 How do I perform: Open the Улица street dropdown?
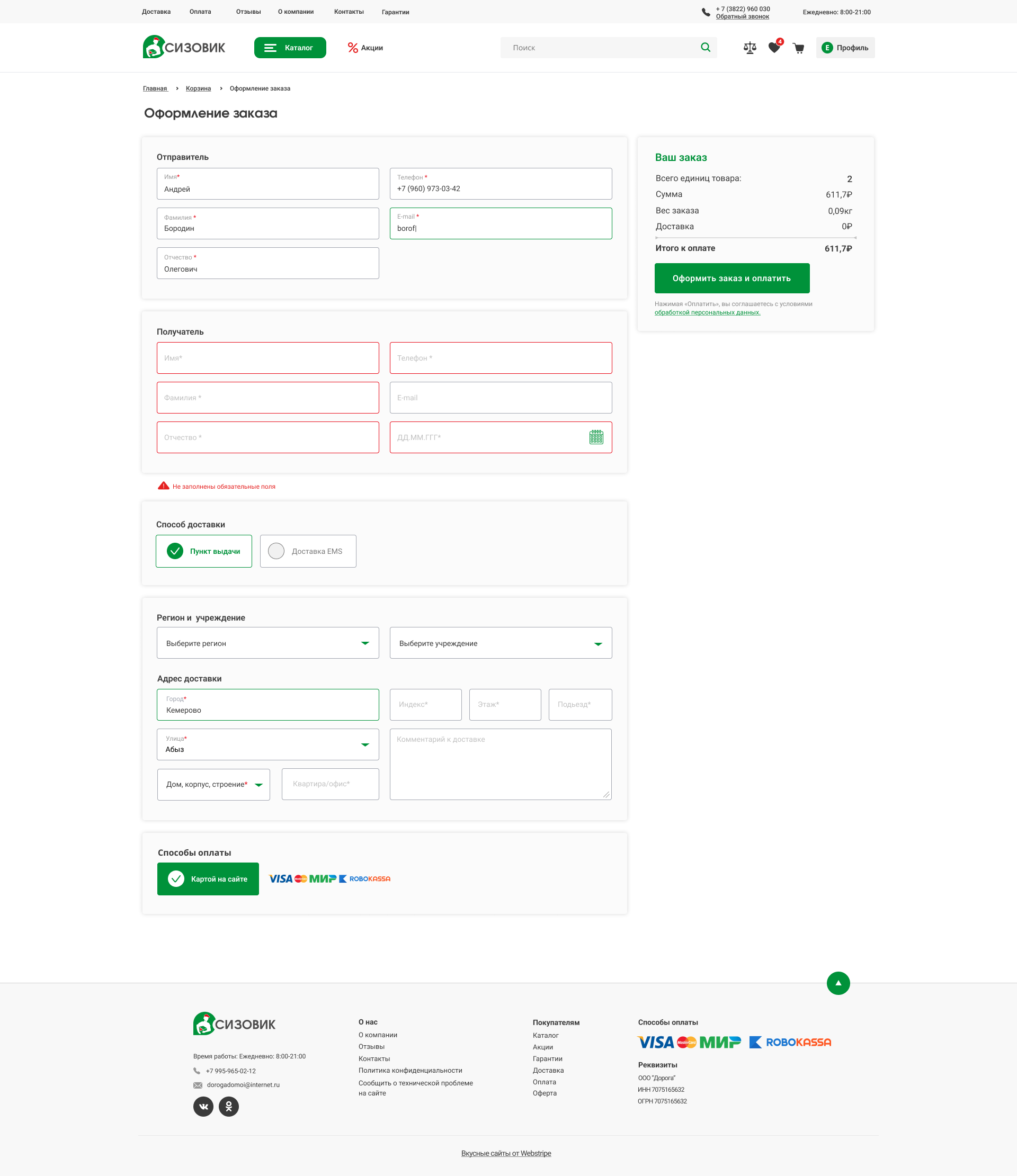(267, 744)
